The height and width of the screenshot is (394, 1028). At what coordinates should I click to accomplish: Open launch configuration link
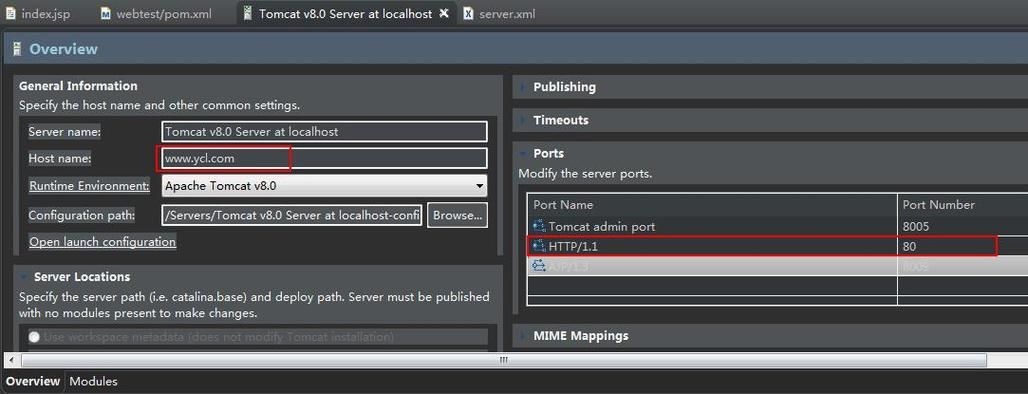102,242
